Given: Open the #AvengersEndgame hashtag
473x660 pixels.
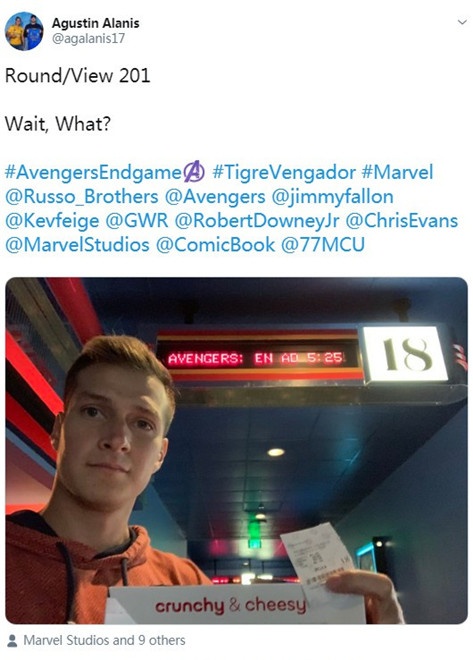Looking at the screenshot, I should pos(93,173).
